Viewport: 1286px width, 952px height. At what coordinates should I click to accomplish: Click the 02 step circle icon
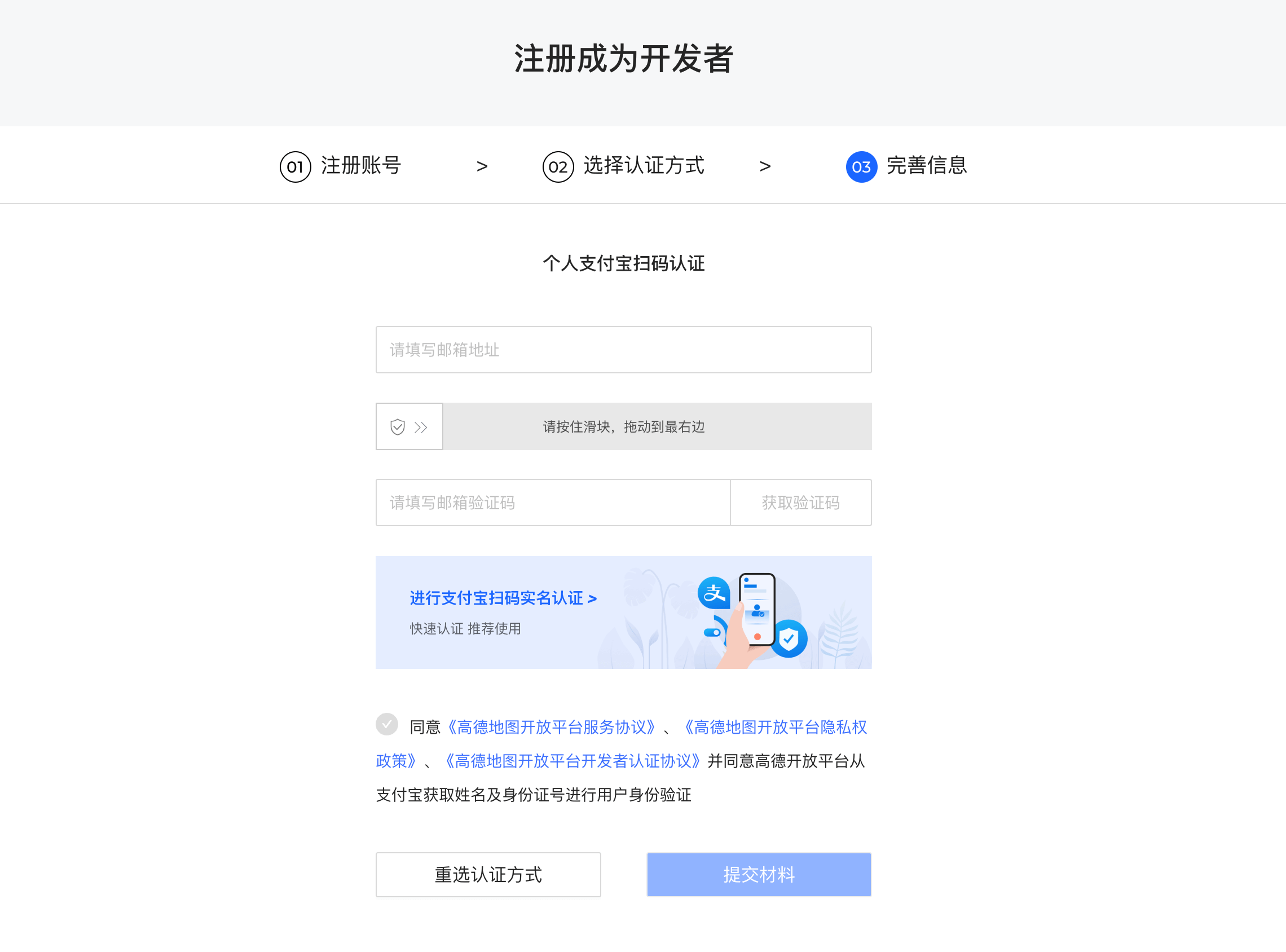point(558,167)
